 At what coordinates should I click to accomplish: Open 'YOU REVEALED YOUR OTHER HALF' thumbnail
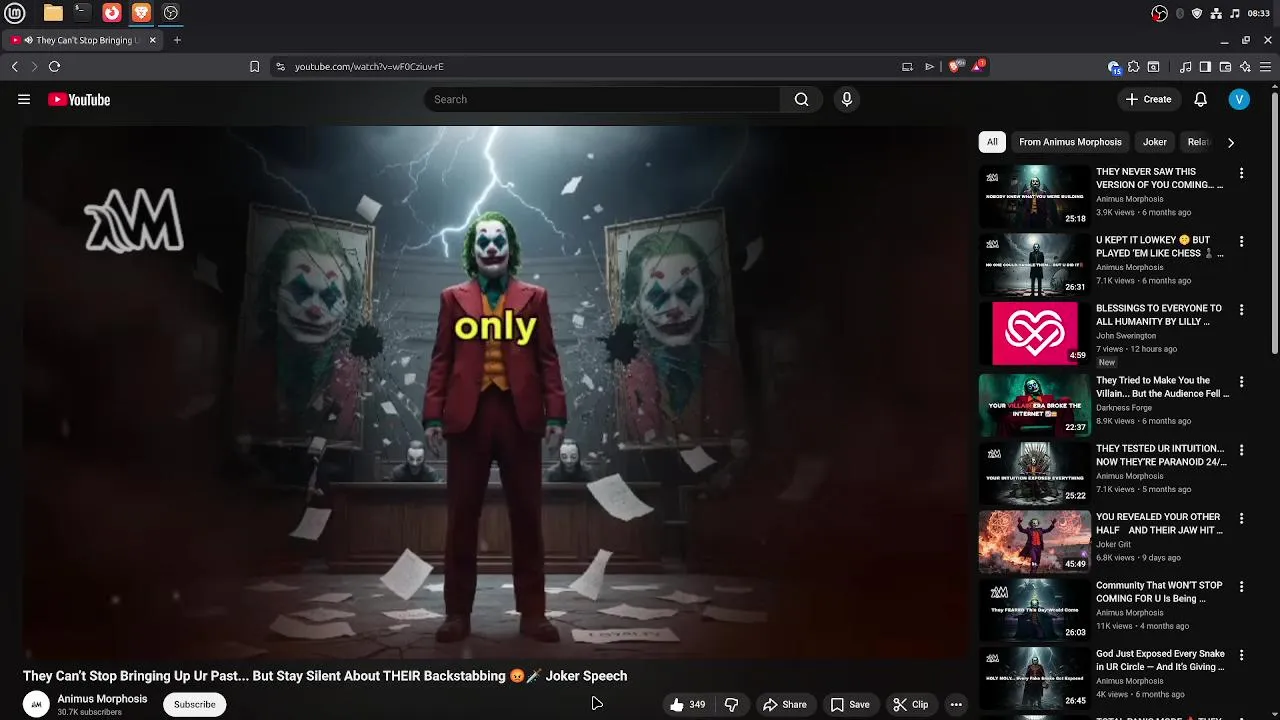click(1034, 541)
